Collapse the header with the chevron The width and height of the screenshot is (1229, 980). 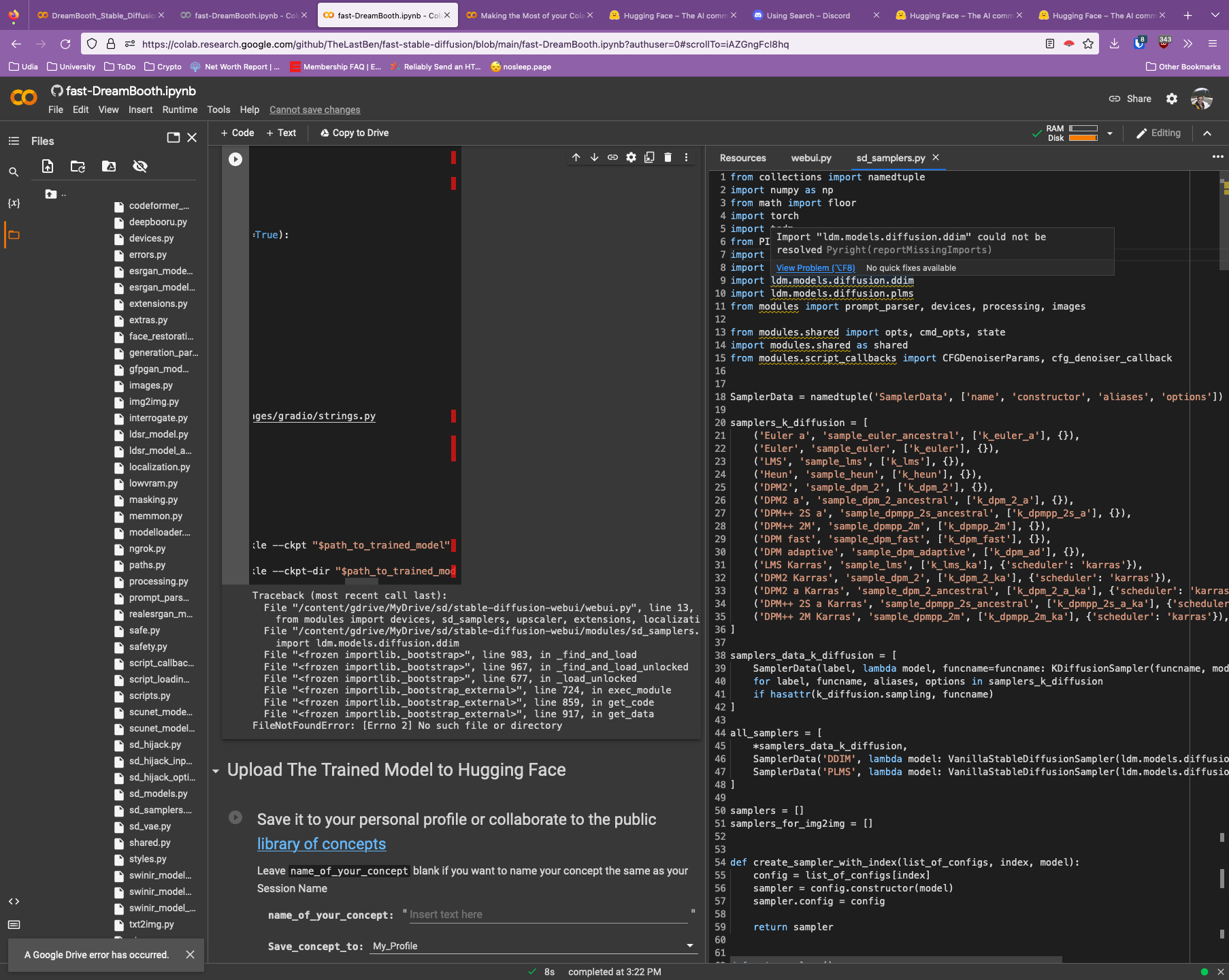point(1207,133)
